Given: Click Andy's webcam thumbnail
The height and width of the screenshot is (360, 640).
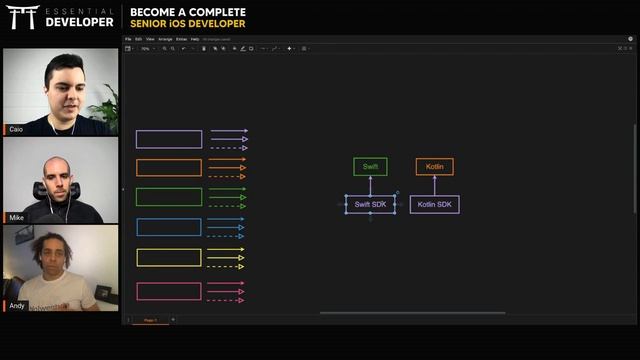Looking at the screenshot, I should click(61, 268).
